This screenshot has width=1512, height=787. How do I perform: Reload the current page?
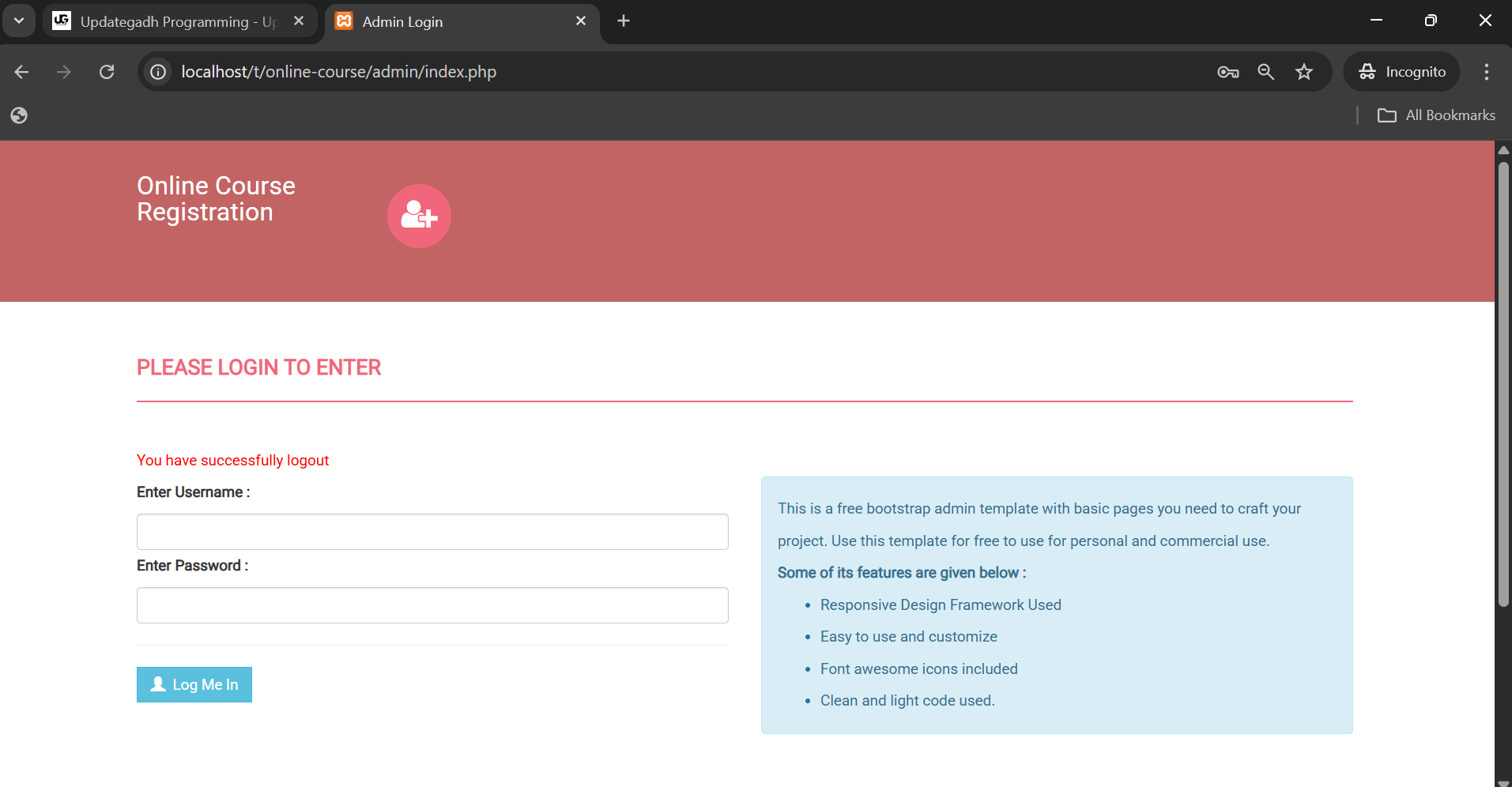(107, 72)
